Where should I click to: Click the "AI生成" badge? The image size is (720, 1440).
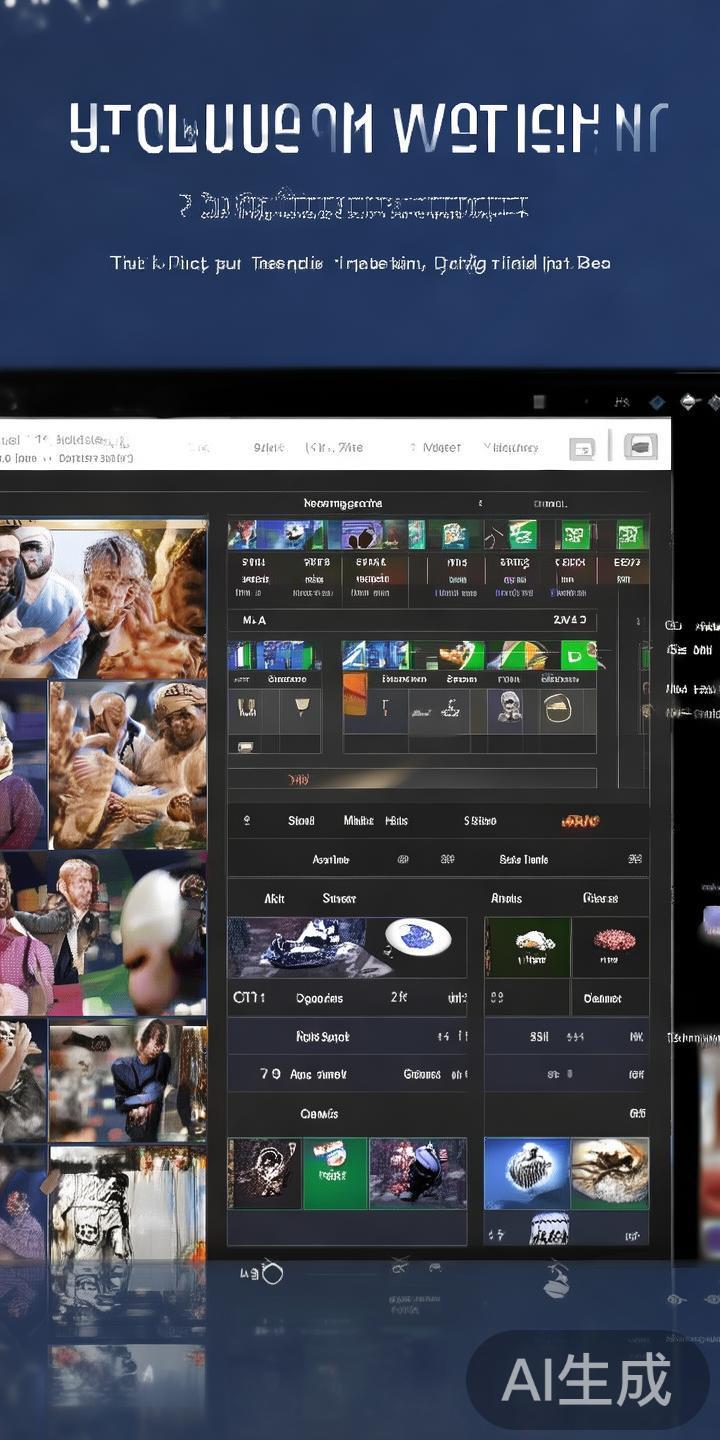(587, 1380)
